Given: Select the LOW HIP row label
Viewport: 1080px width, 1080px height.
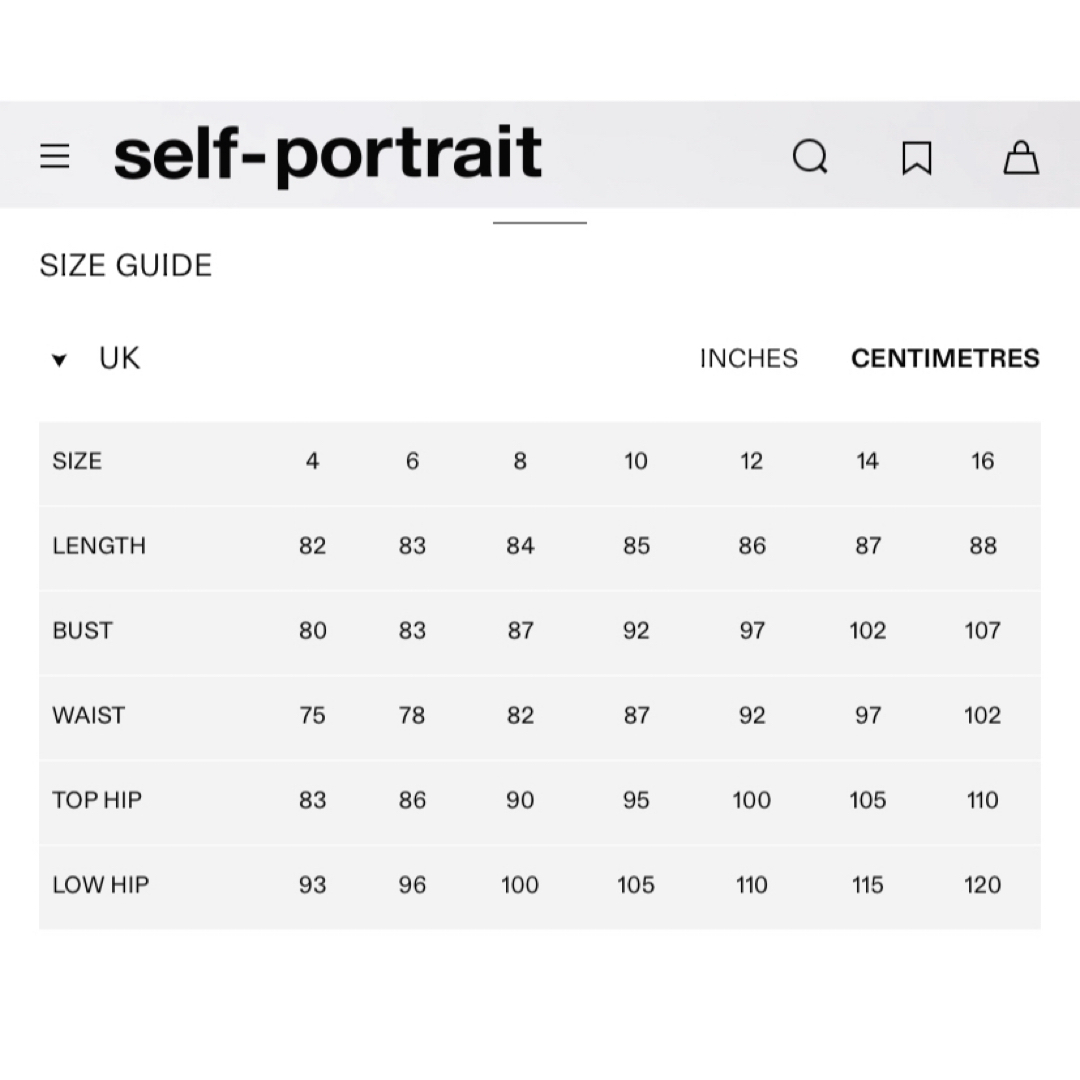Looking at the screenshot, I should [x=101, y=884].
